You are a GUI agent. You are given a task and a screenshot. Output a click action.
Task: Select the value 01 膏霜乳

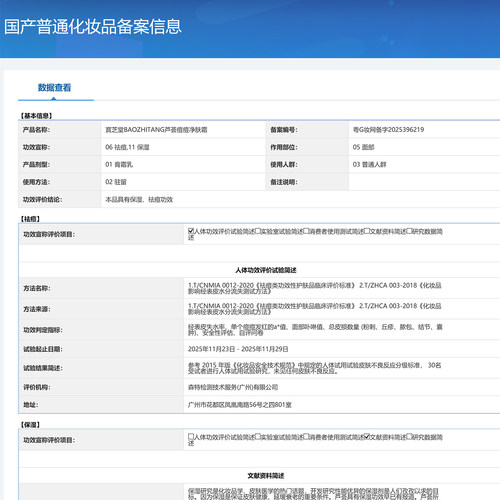pos(119,164)
